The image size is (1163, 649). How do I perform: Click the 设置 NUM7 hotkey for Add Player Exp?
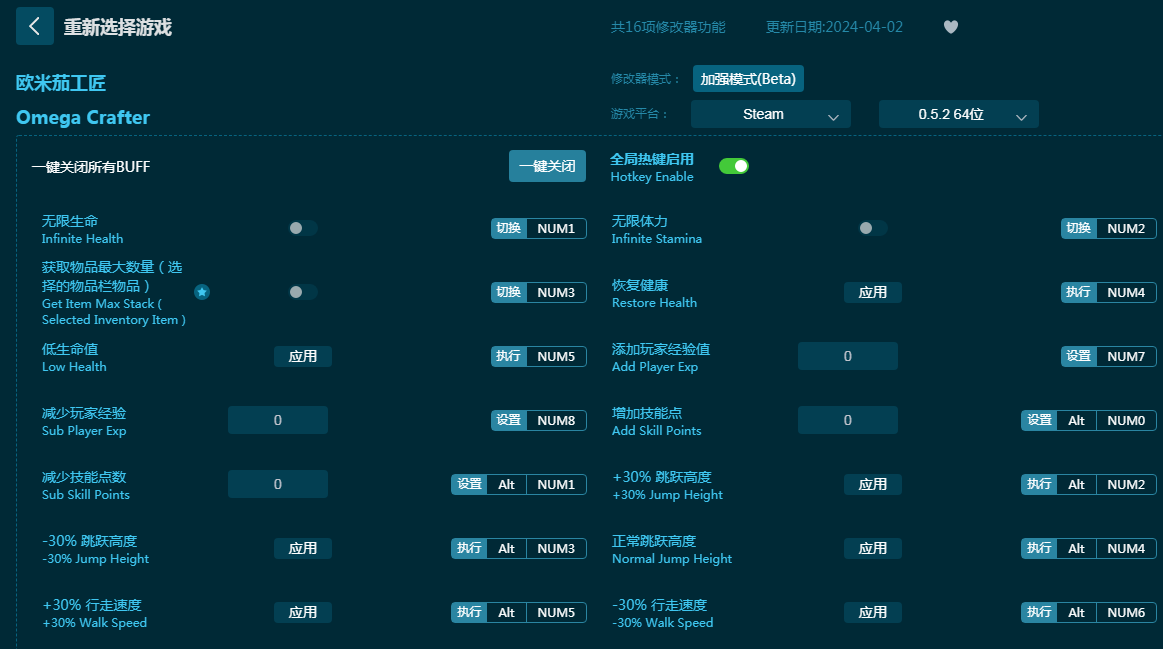coord(1108,356)
